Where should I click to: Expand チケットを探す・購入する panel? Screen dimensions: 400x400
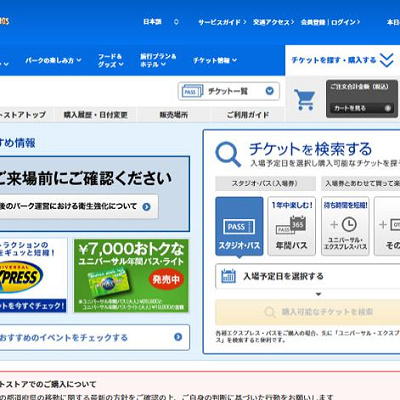point(342,60)
